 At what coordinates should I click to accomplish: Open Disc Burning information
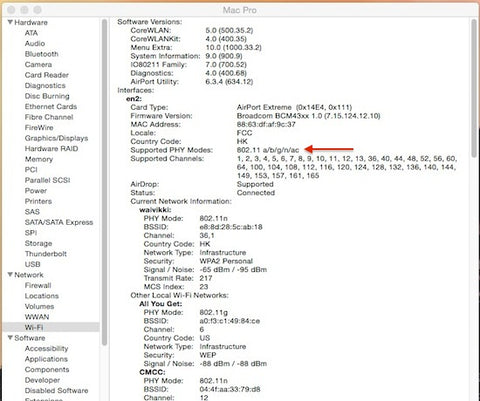tap(47, 96)
